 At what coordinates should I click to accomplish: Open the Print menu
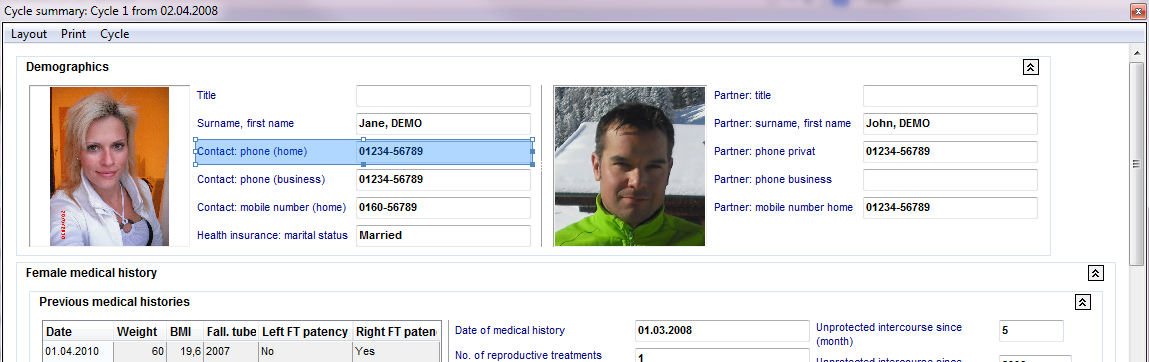click(x=73, y=34)
